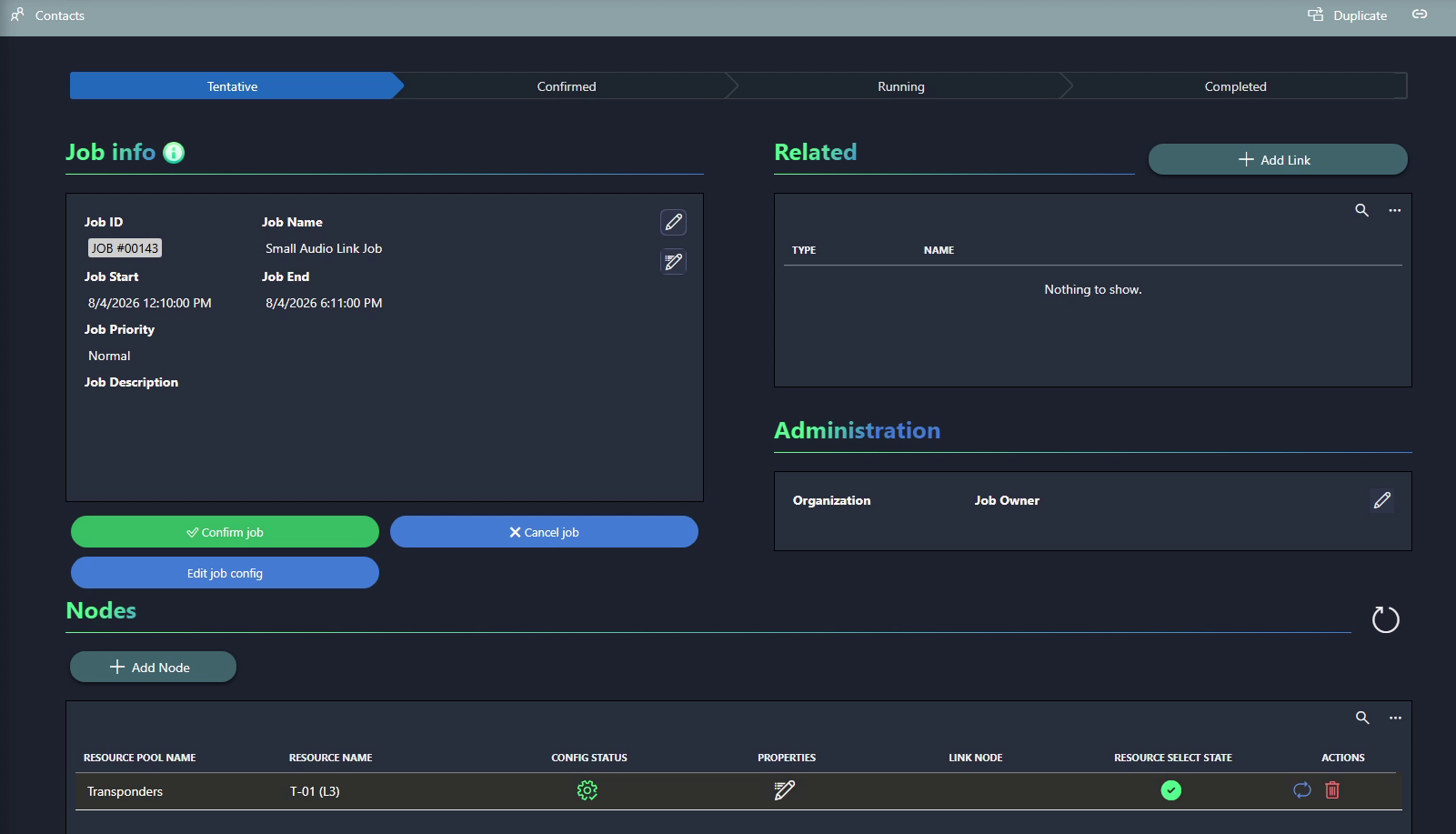The image size is (1456, 834).
Task: Edit Administration details pencil icon
Action: [x=1381, y=500]
